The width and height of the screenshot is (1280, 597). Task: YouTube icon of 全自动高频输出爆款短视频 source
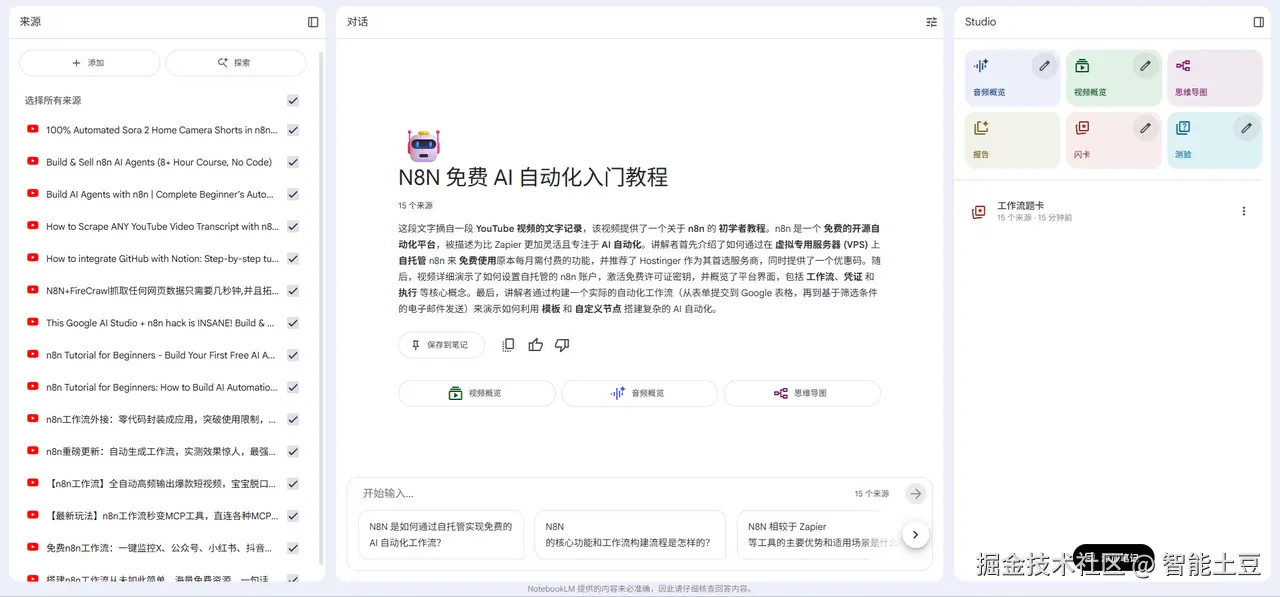pos(33,483)
